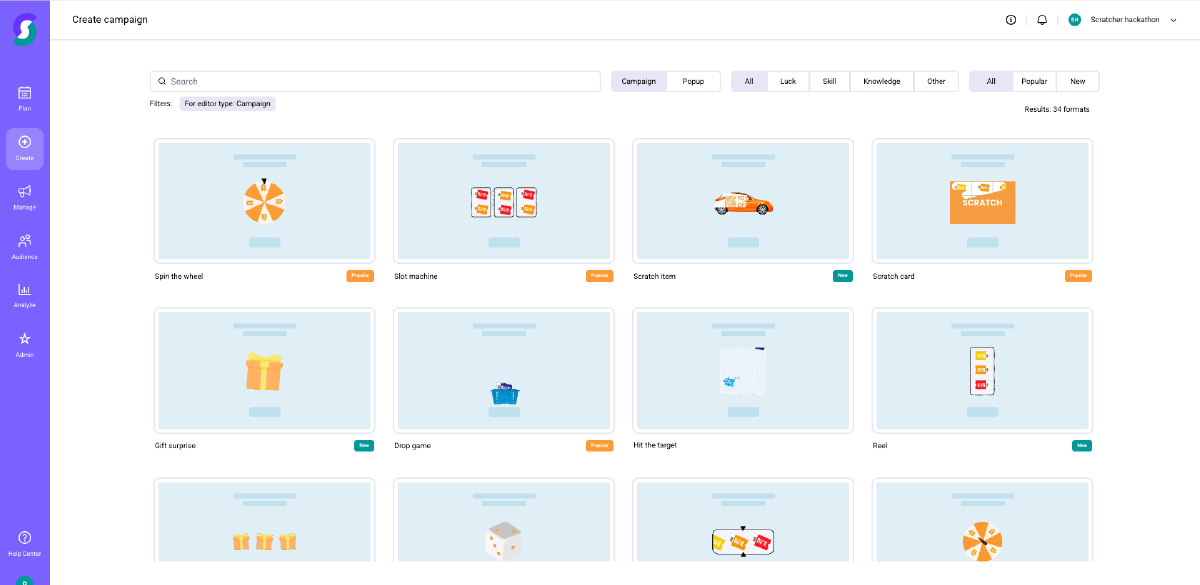
Task: Click the New filter button
Action: [x=1077, y=81]
